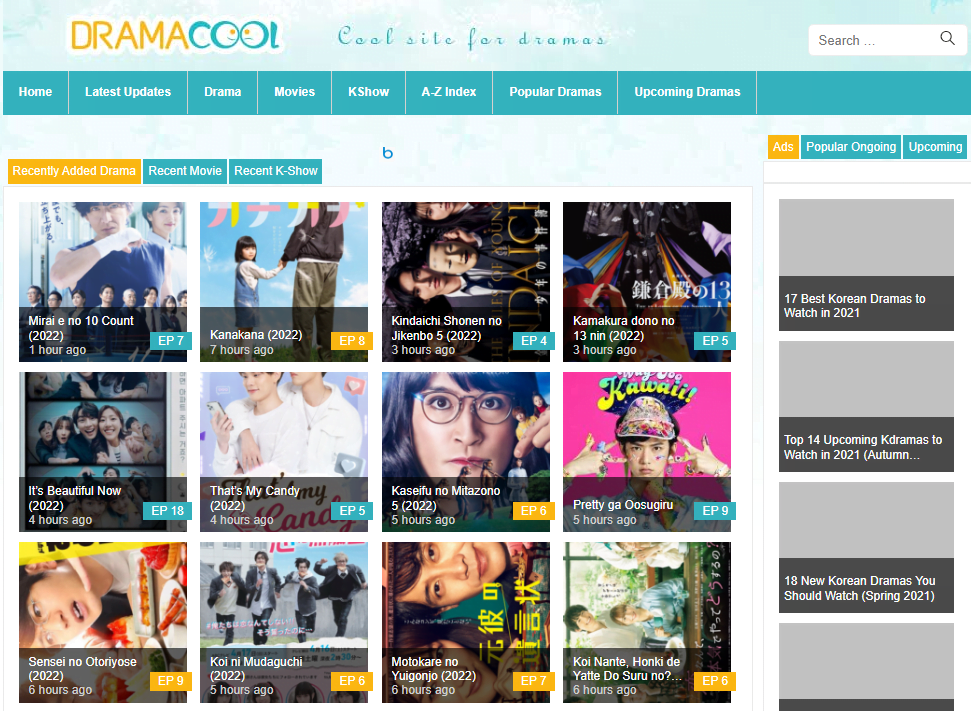Viewport: 971px width, 711px height.
Task: Select the Recently Added Drama tab
Action: click(74, 171)
